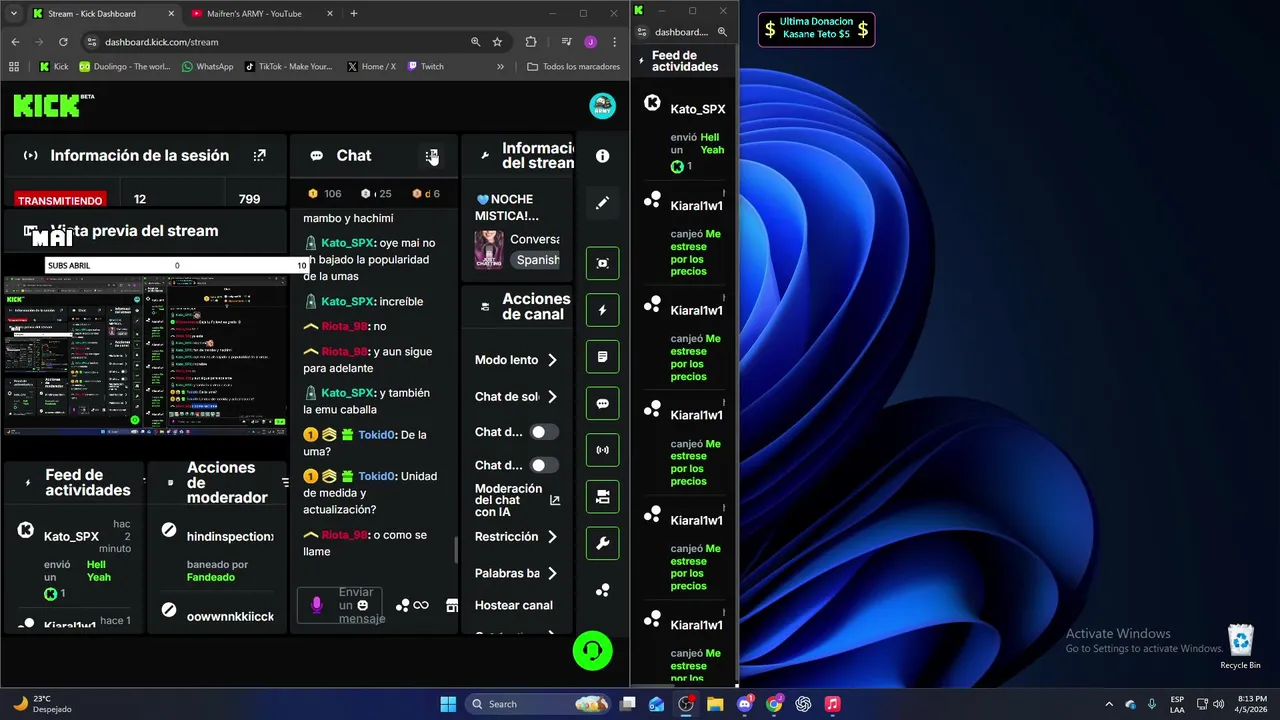
Task: Open the WhatsApp bookmark
Action: (207, 67)
